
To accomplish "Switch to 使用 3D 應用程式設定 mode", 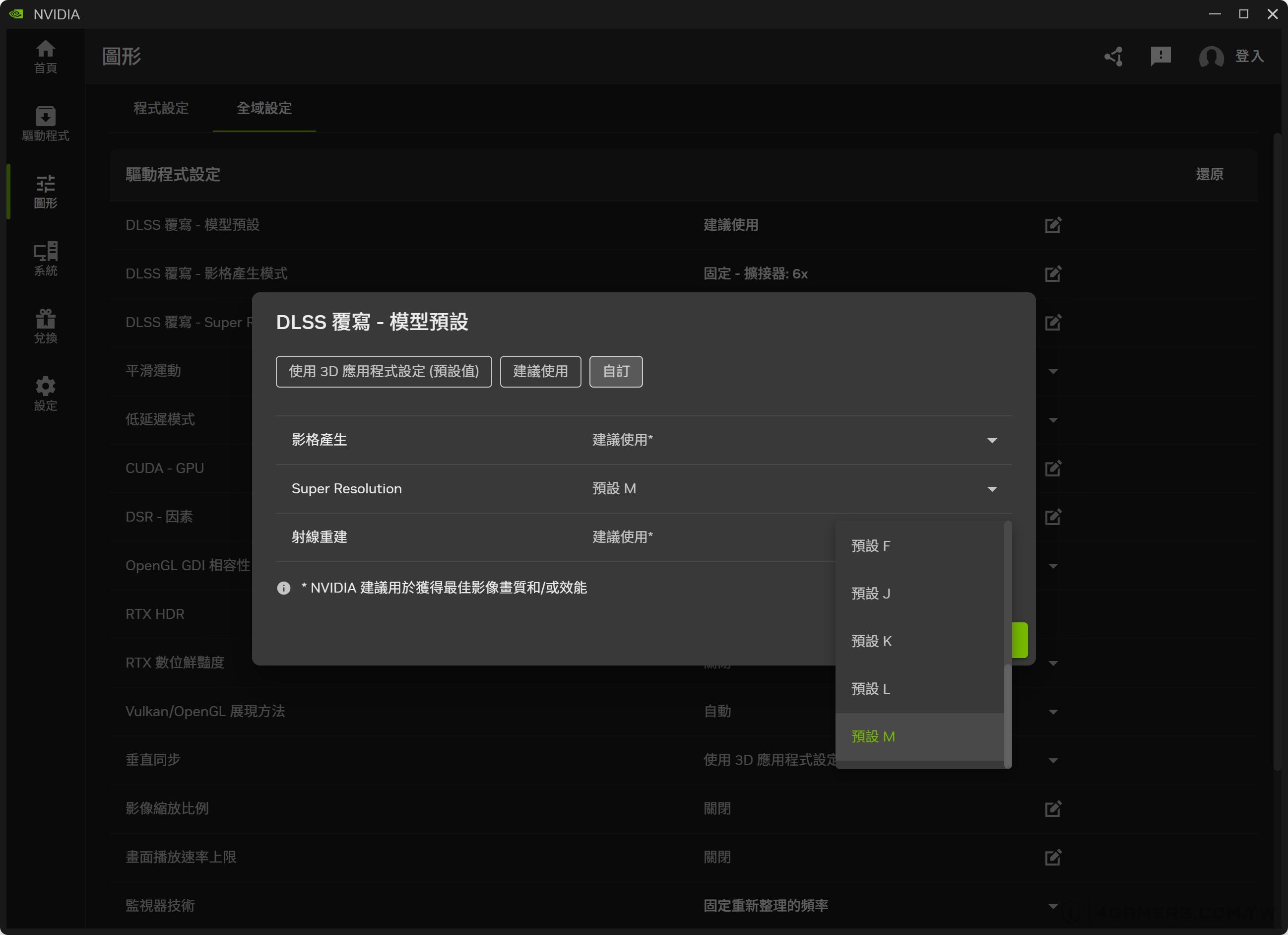I will coord(384,371).
